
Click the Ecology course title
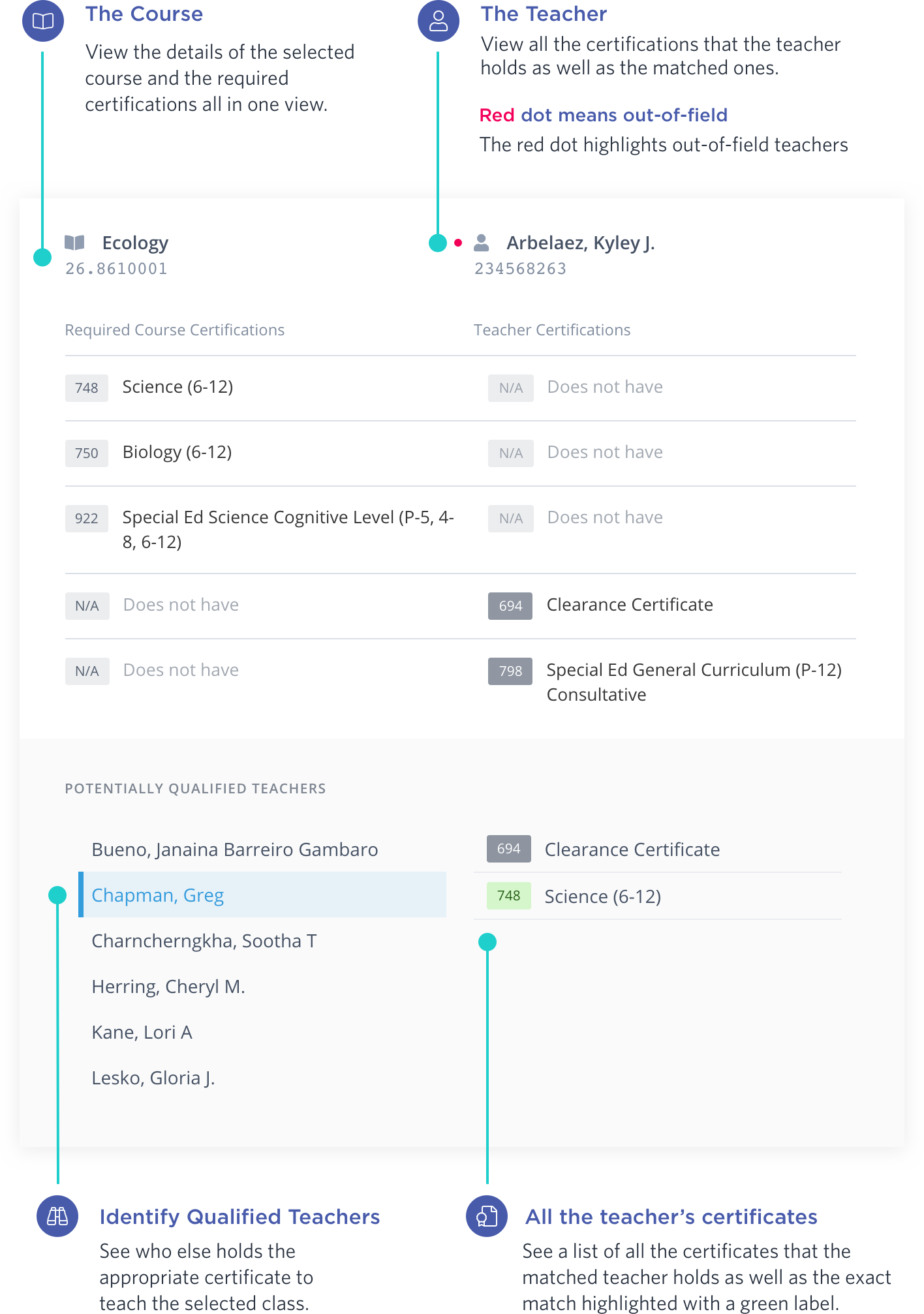(x=135, y=243)
